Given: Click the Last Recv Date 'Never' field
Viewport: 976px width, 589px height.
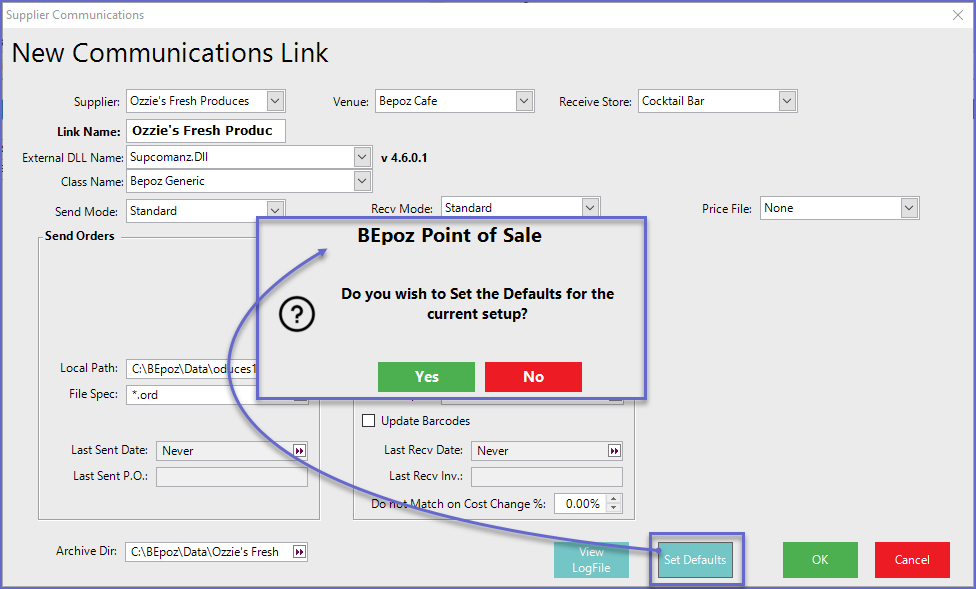Looking at the screenshot, I should [540, 451].
